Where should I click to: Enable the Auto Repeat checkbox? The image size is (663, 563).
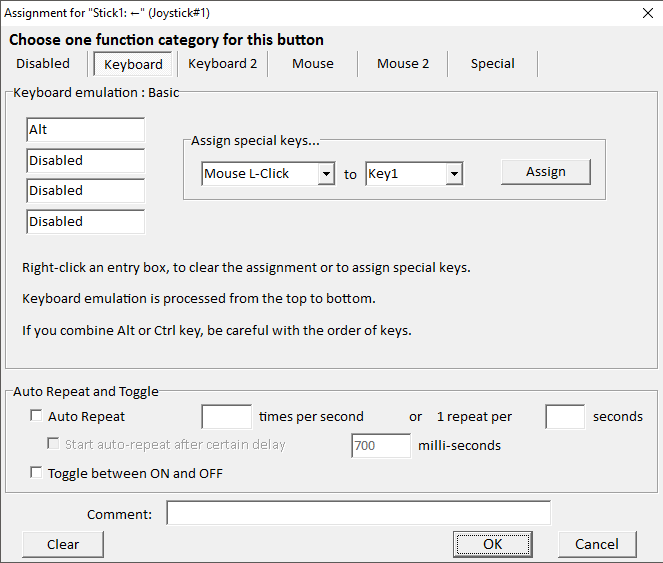click(x=37, y=417)
